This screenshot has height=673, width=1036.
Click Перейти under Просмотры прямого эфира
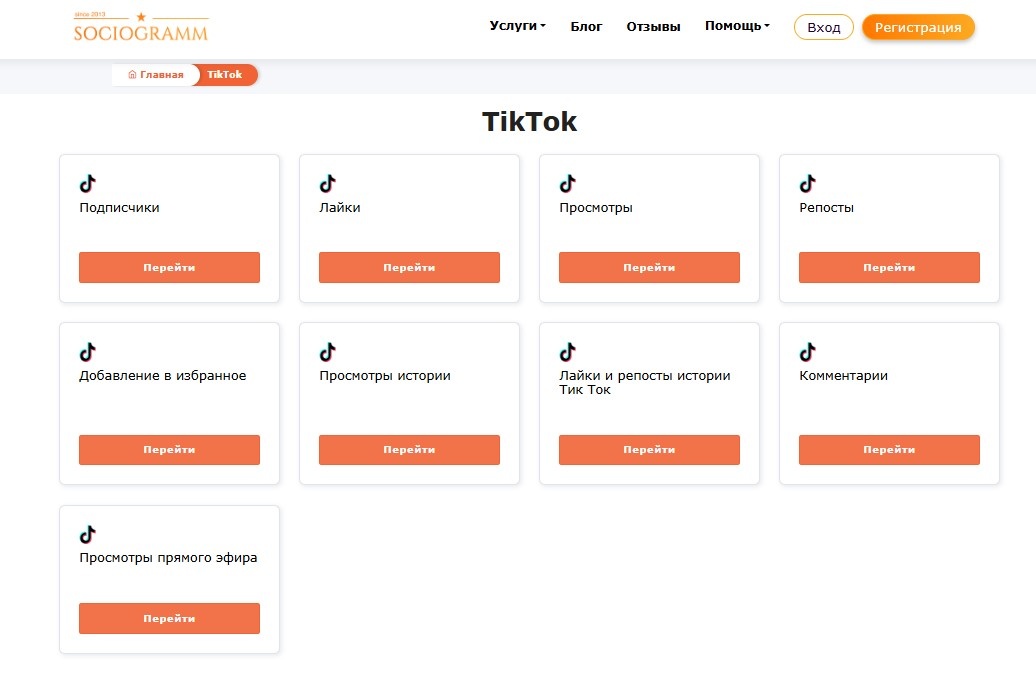point(169,618)
